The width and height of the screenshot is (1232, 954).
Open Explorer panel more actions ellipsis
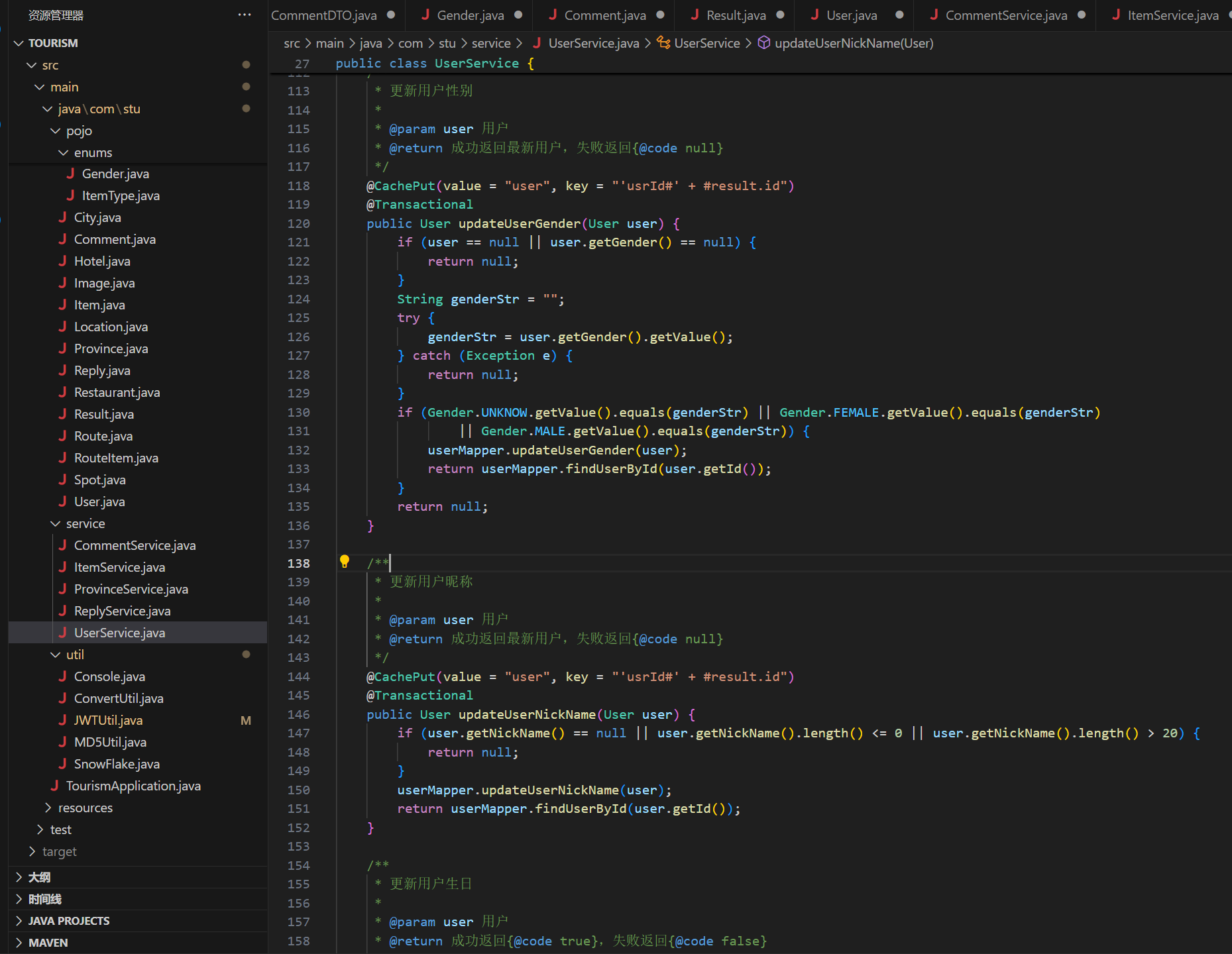pos(245,15)
